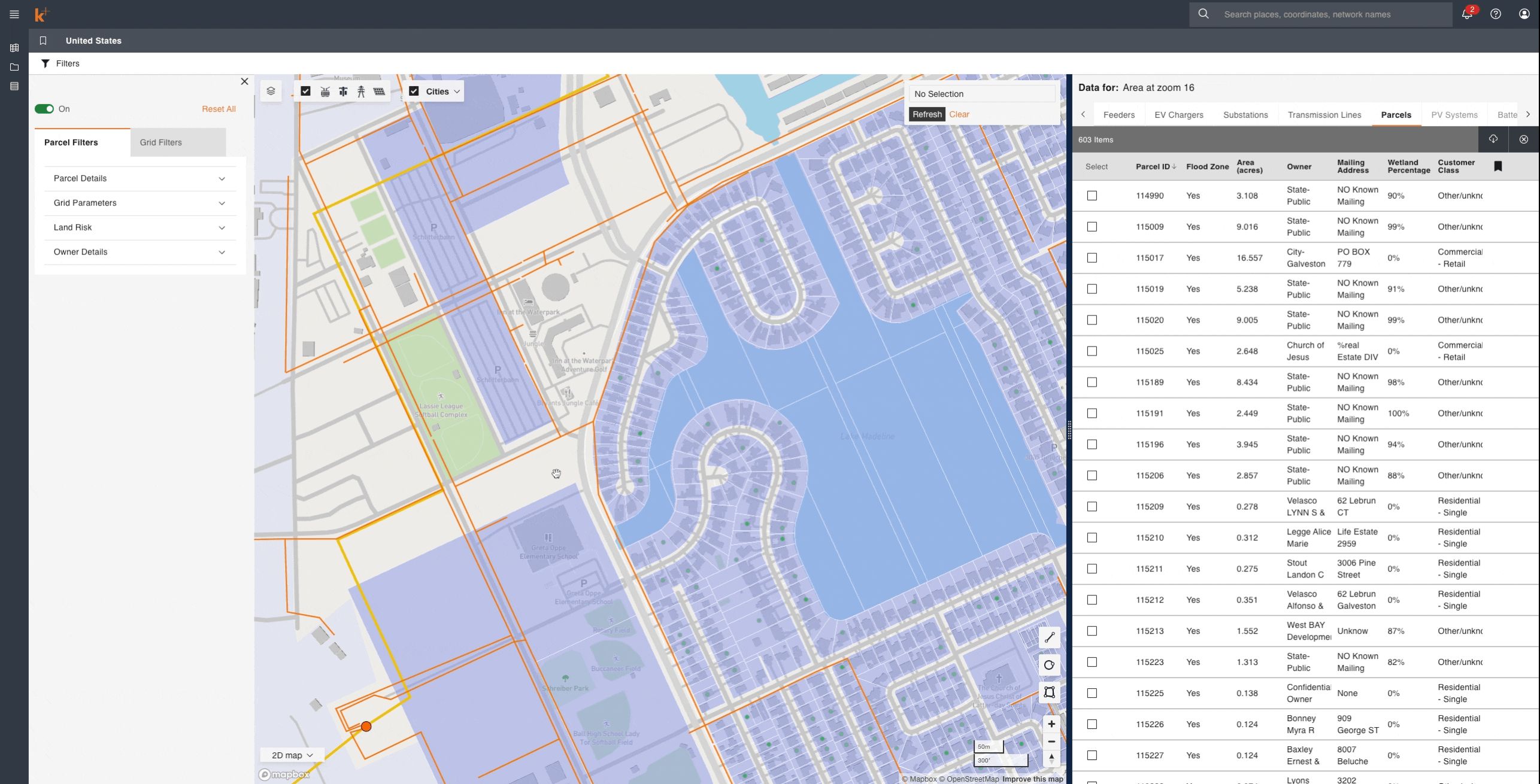Activate the circle selection drawing tool
This screenshot has width=1540, height=784.
coord(1049,665)
